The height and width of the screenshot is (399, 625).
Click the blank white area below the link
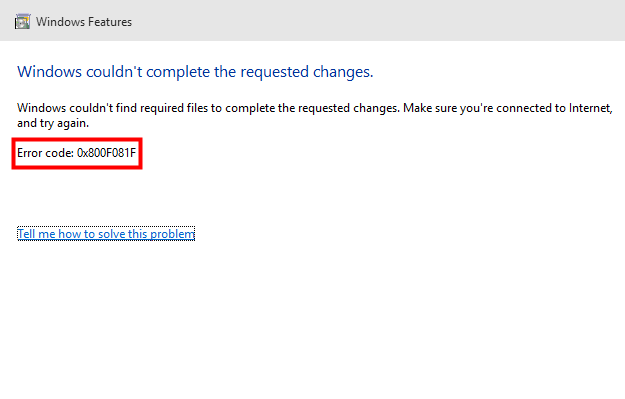pos(312,319)
